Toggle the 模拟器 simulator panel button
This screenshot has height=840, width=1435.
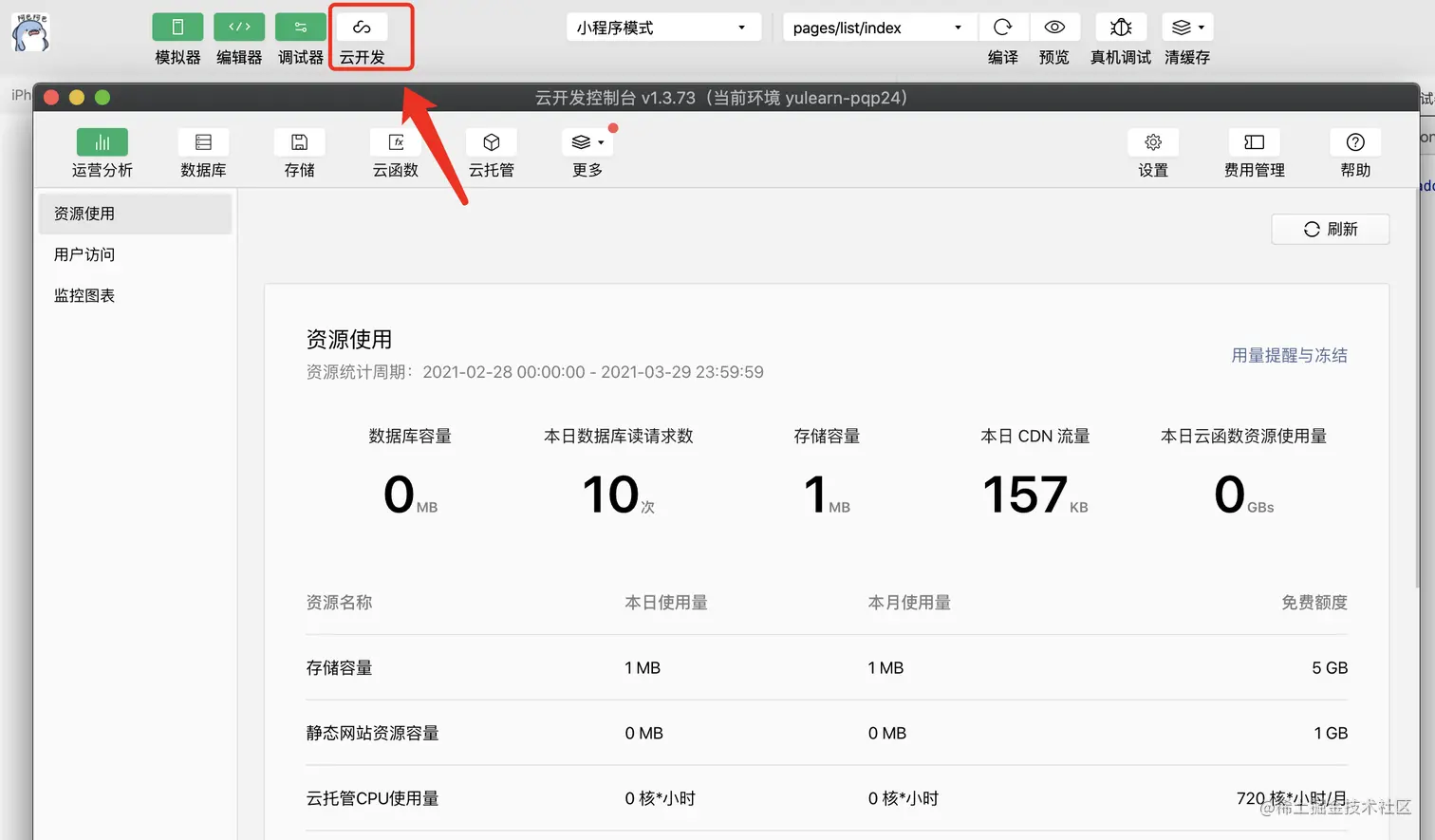tap(177, 28)
